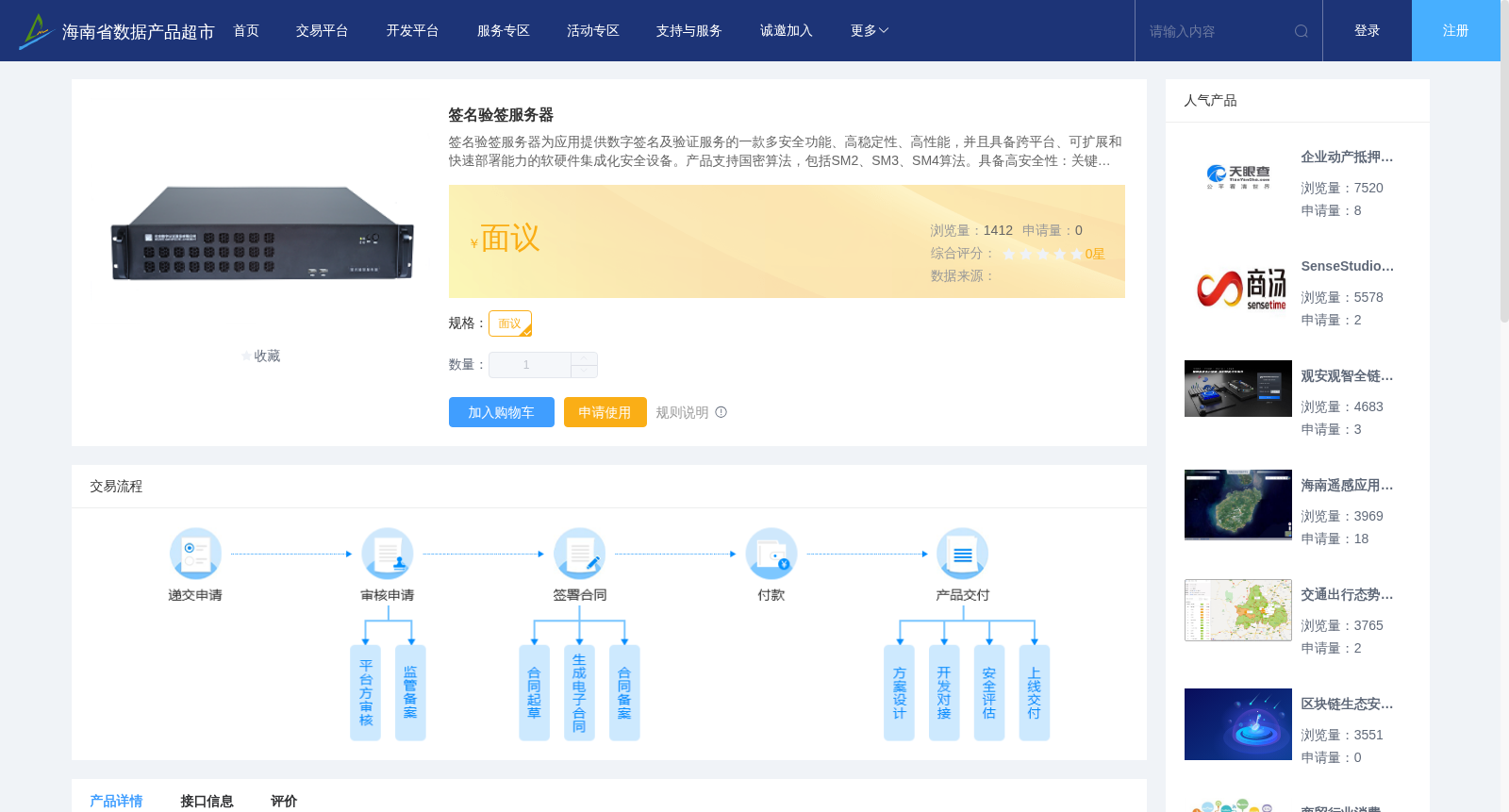Switch to 接口信息 tab
This screenshot has height=812, width=1509.
[x=207, y=801]
